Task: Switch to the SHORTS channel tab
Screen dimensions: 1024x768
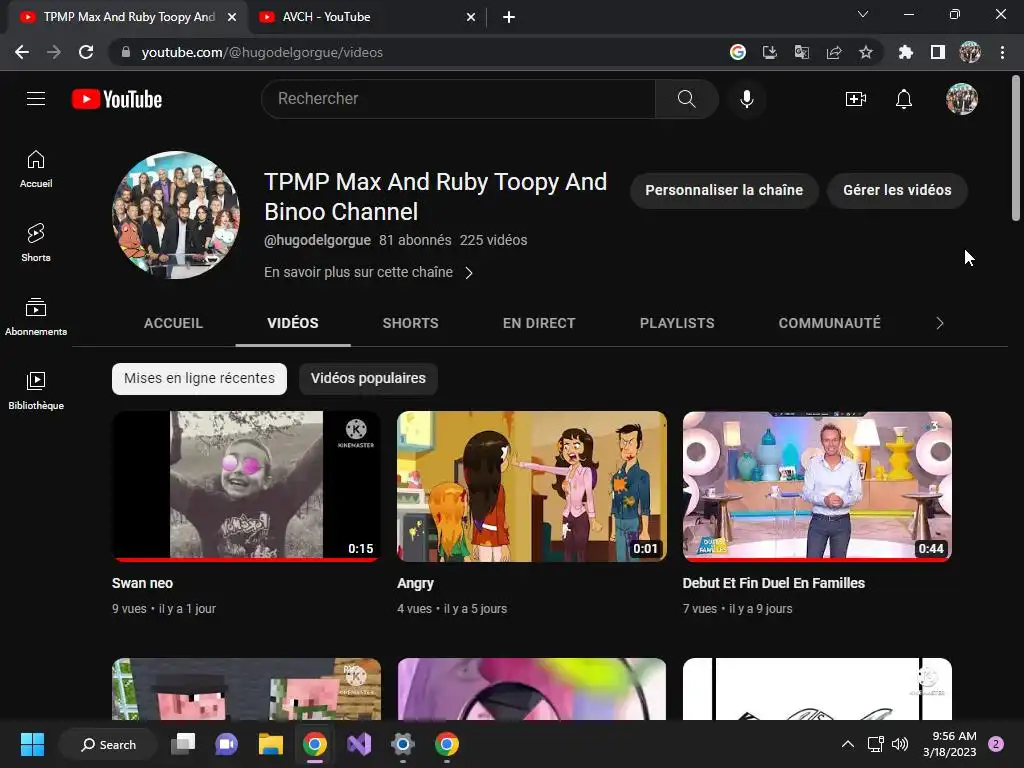Action: pyautogui.click(x=410, y=323)
